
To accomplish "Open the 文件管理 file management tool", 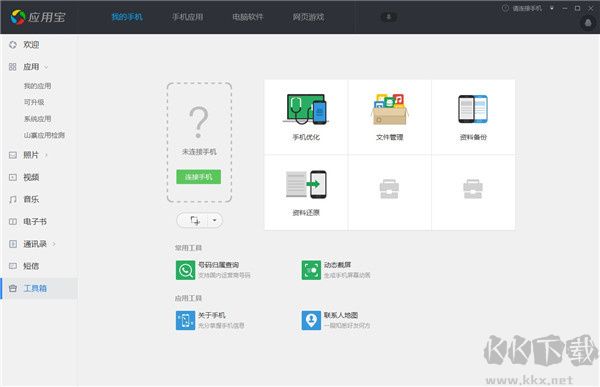I will coord(390,117).
